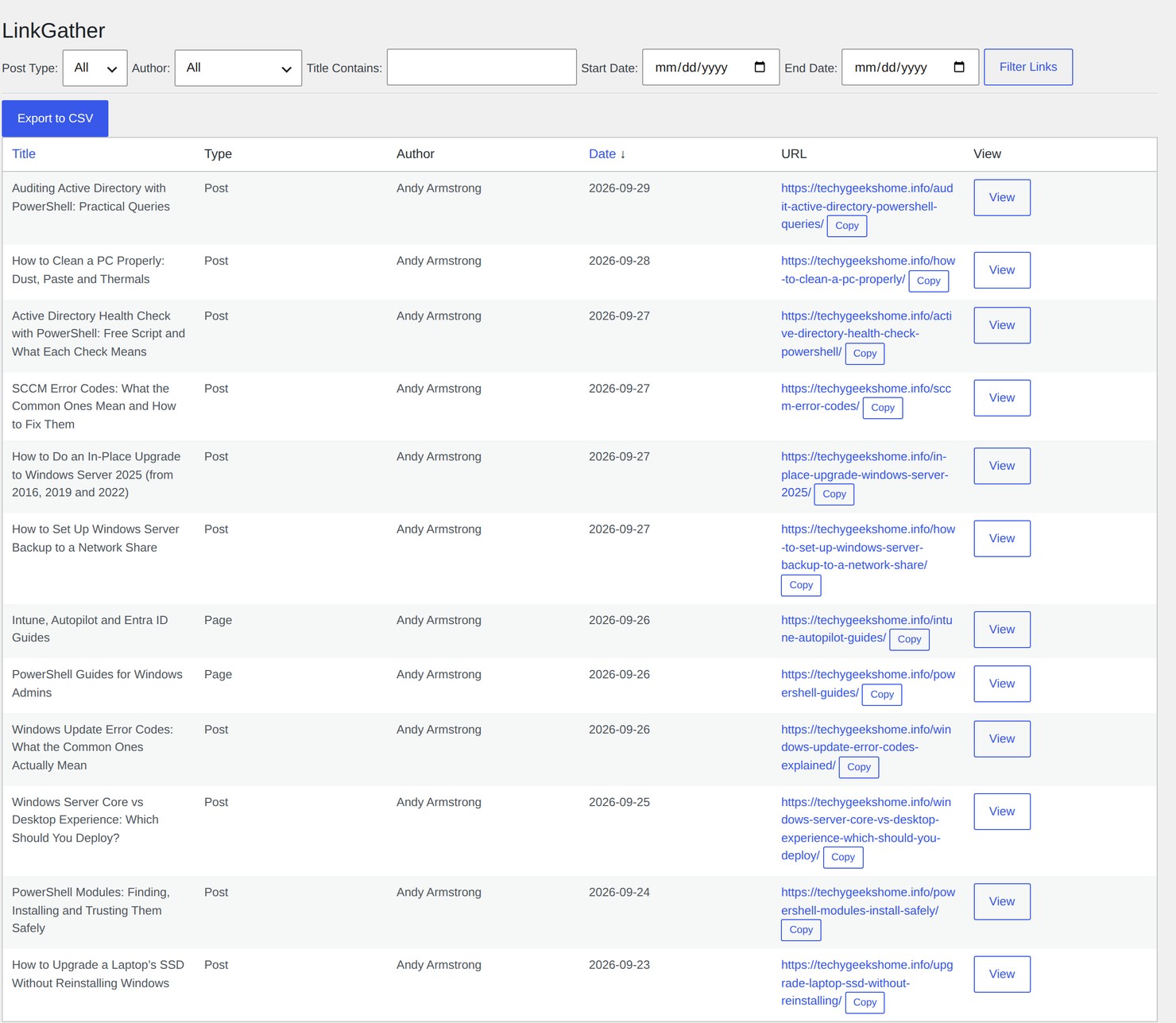Viewport: 1176px width, 1023px height.
Task: Copy the powershell-modules-install-safely URL
Action: coord(801,930)
